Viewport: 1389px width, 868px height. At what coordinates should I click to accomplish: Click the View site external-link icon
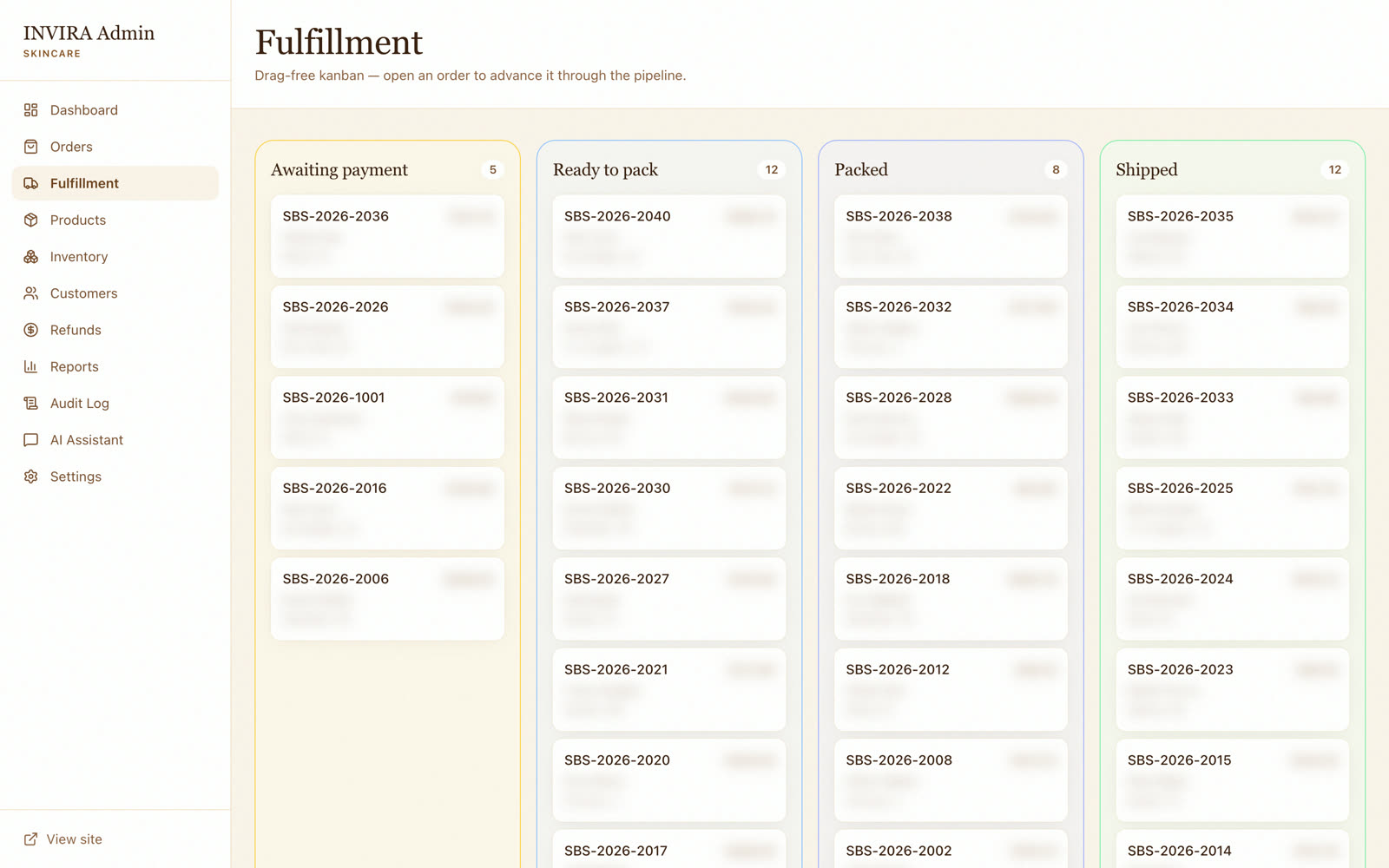click(x=31, y=839)
